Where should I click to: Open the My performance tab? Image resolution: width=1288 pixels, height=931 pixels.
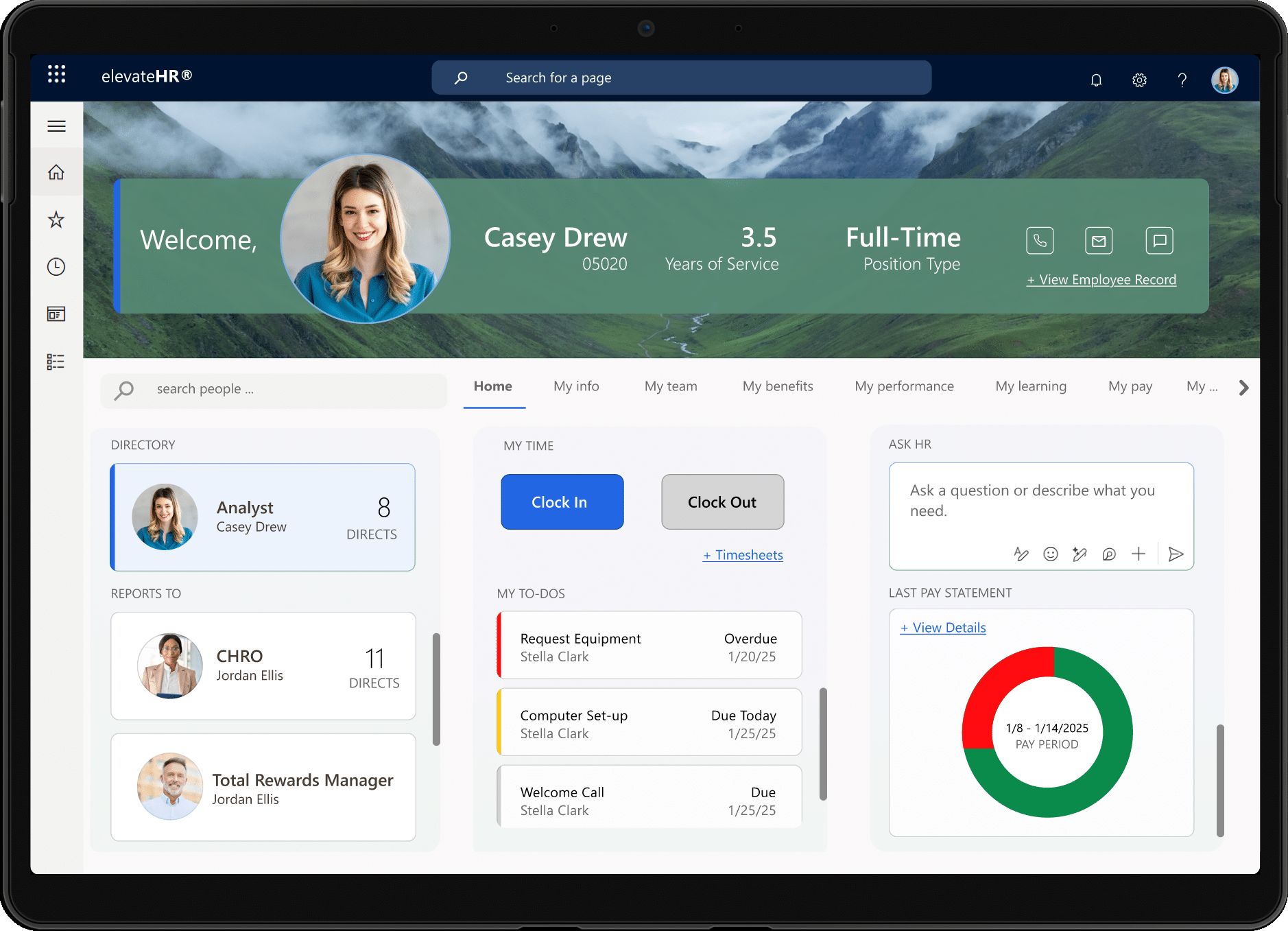coord(904,386)
